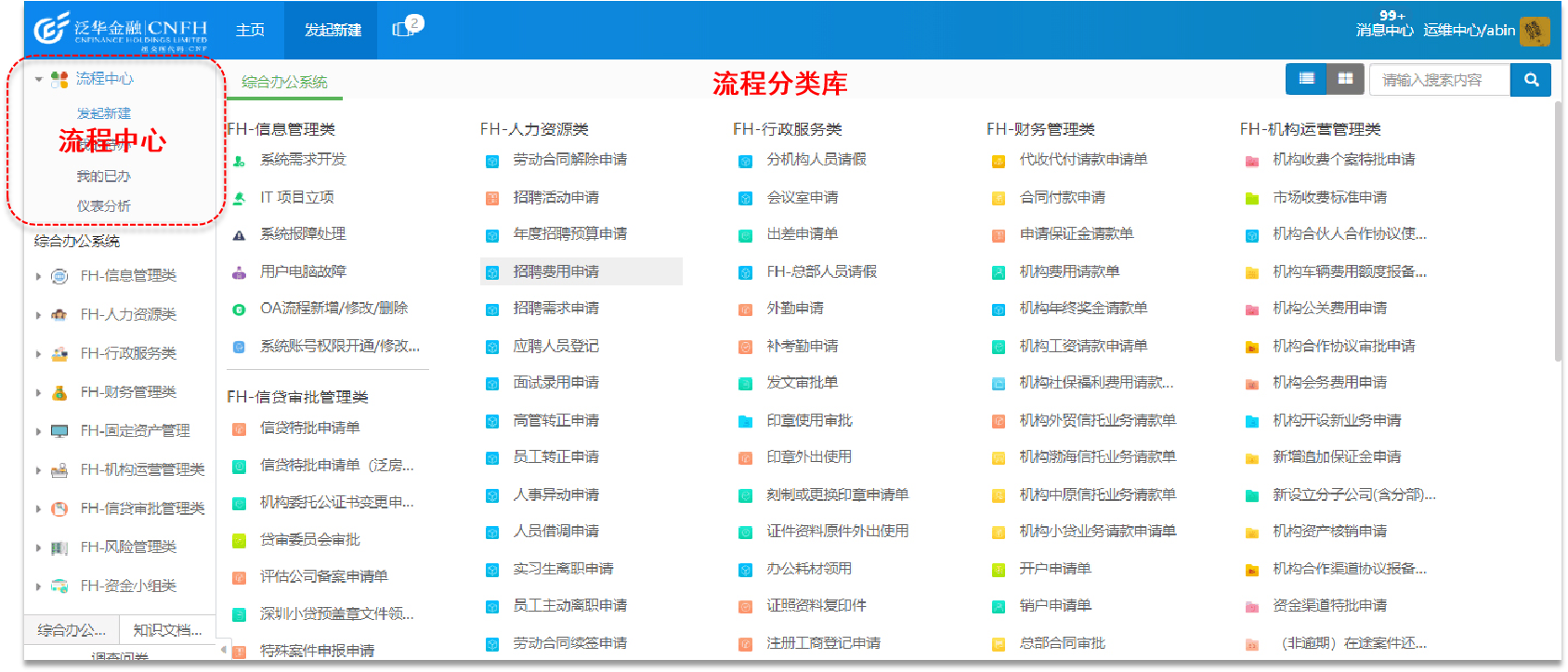Image resolution: width=1568 pixels, height=672 pixels.
Task: Select the 知识文档 bottom tab
Action: click(x=167, y=630)
